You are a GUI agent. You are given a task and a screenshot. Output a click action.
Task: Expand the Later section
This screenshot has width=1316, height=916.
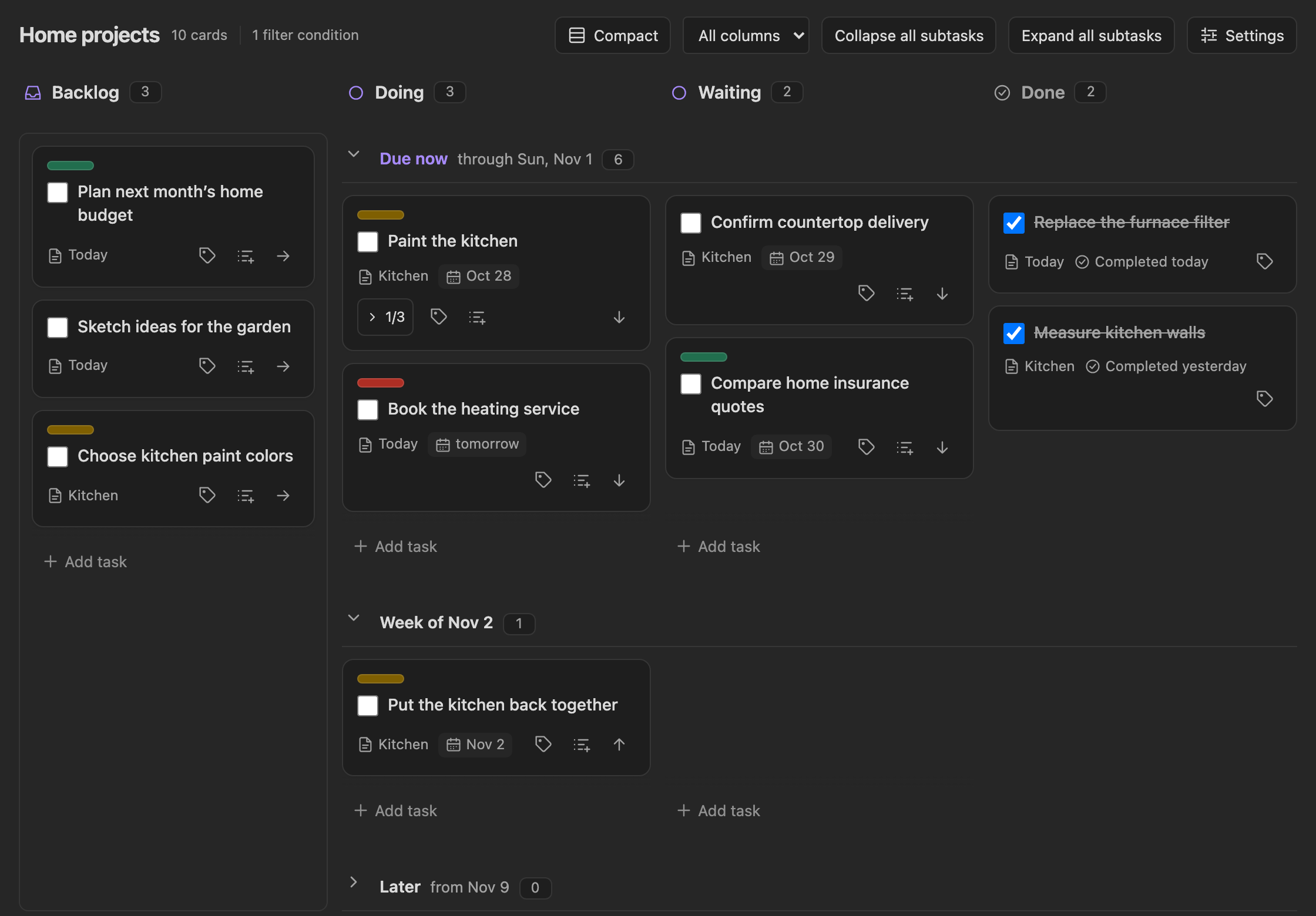(x=354, y=882)
